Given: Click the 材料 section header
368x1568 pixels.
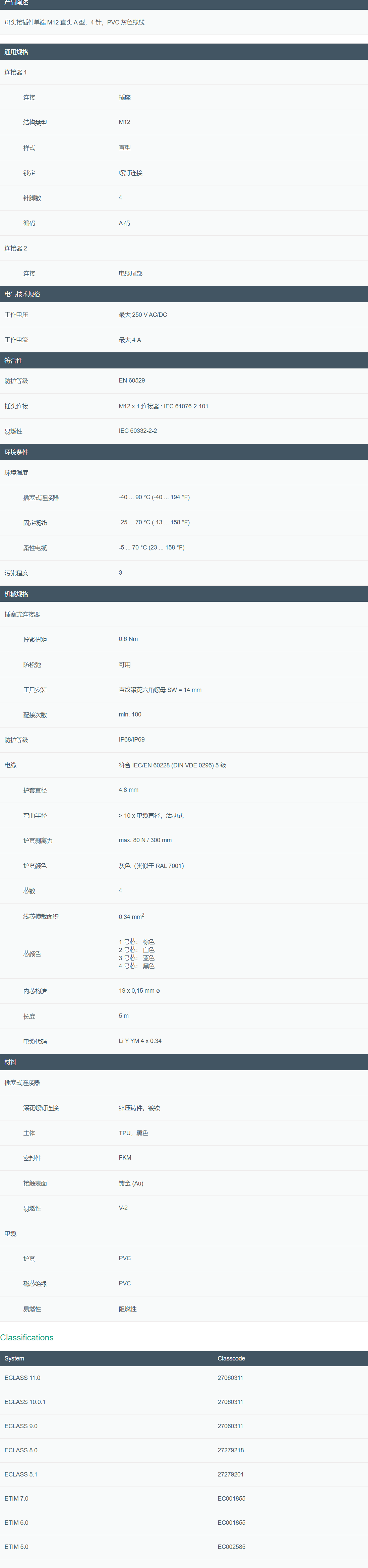Looking at the screenshot, I should 10,1061.
